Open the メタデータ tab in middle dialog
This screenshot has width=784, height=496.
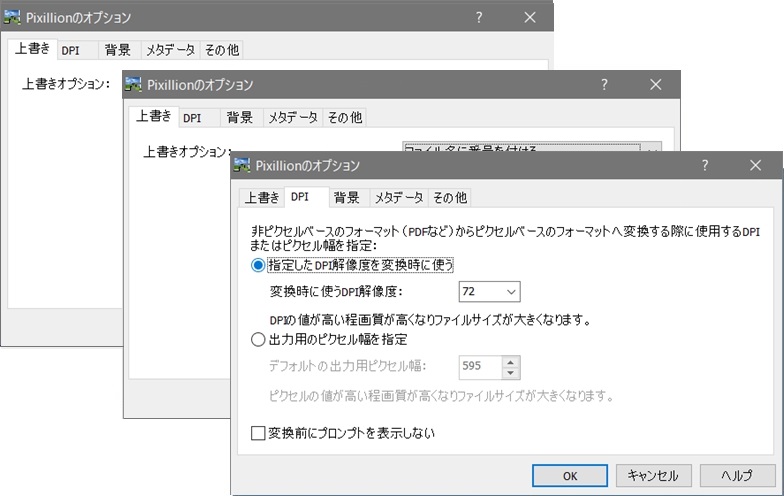(293, 118)
